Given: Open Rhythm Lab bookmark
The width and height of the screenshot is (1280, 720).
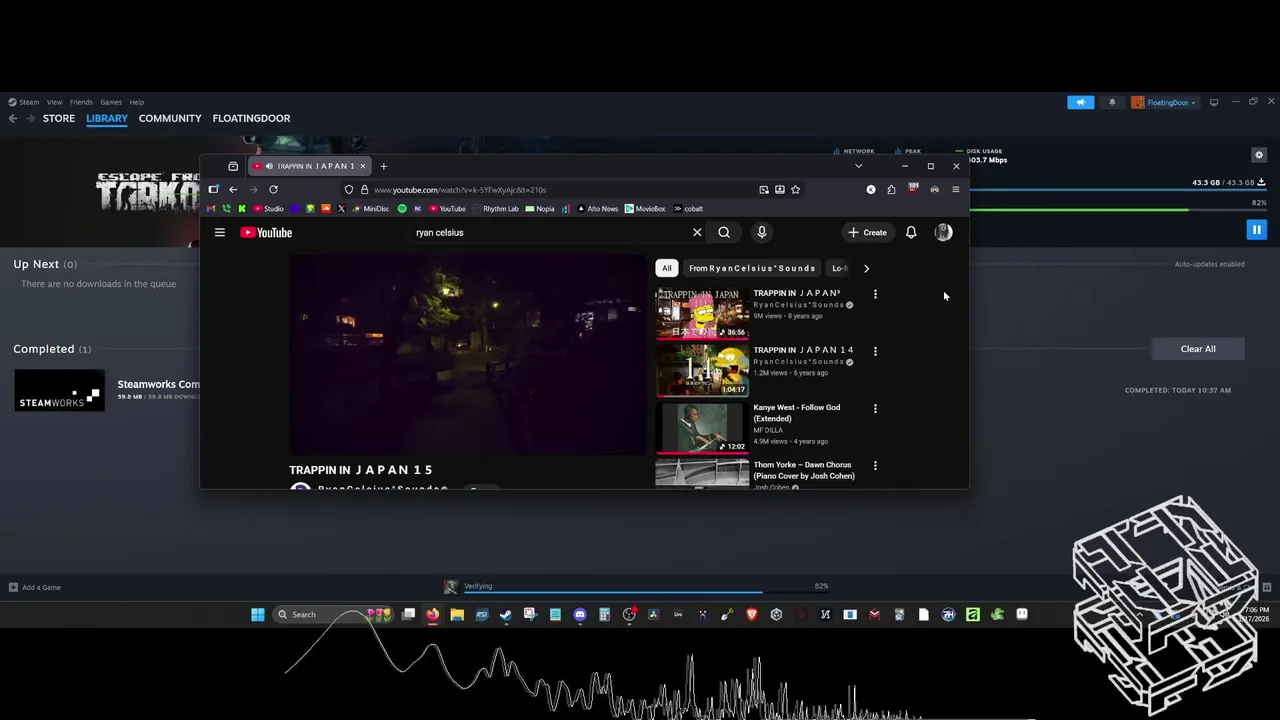Looking at the screenshot, I should [494, 209].
